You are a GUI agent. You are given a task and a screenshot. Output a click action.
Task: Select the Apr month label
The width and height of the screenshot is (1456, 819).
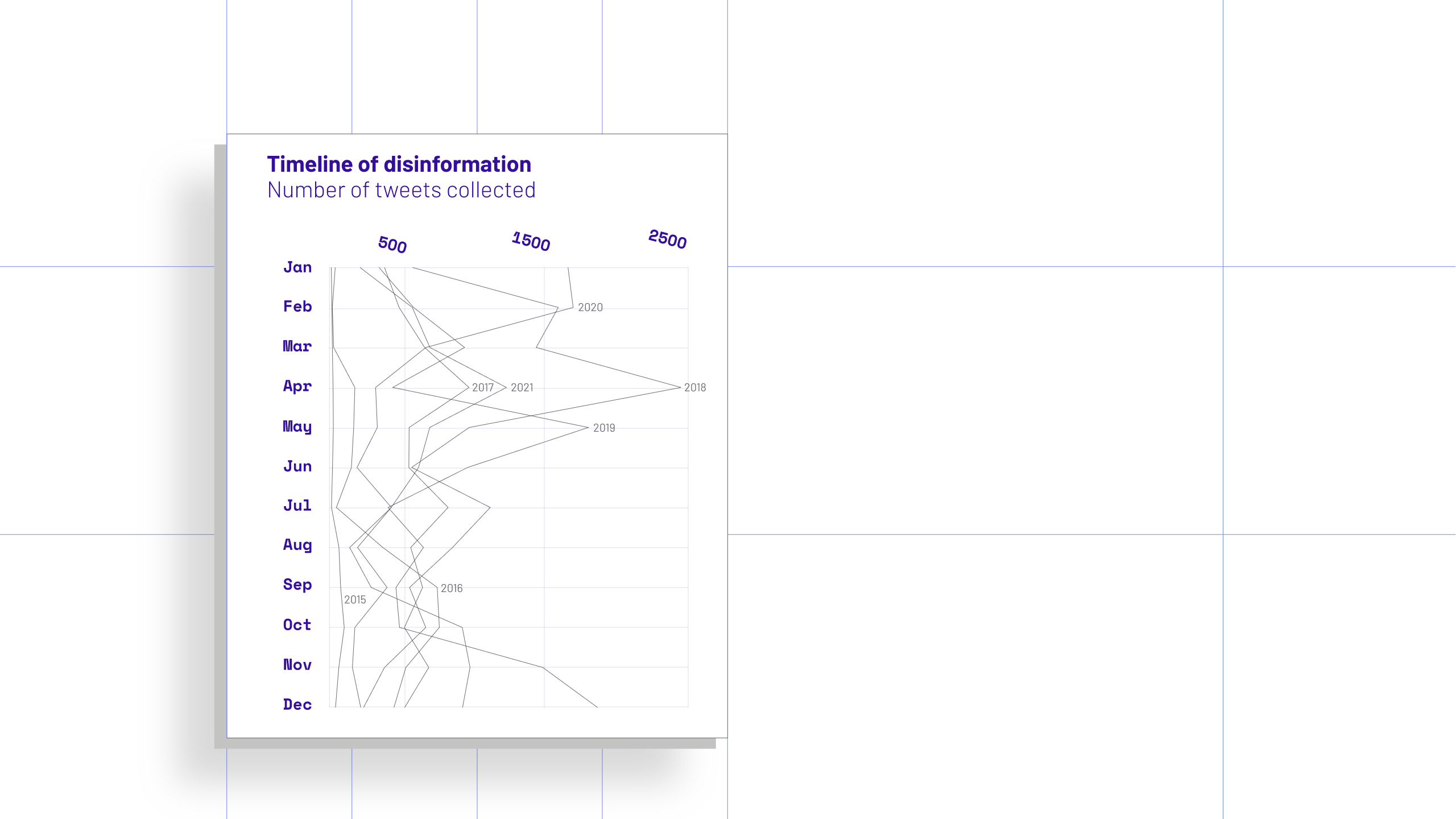point(297,386)
